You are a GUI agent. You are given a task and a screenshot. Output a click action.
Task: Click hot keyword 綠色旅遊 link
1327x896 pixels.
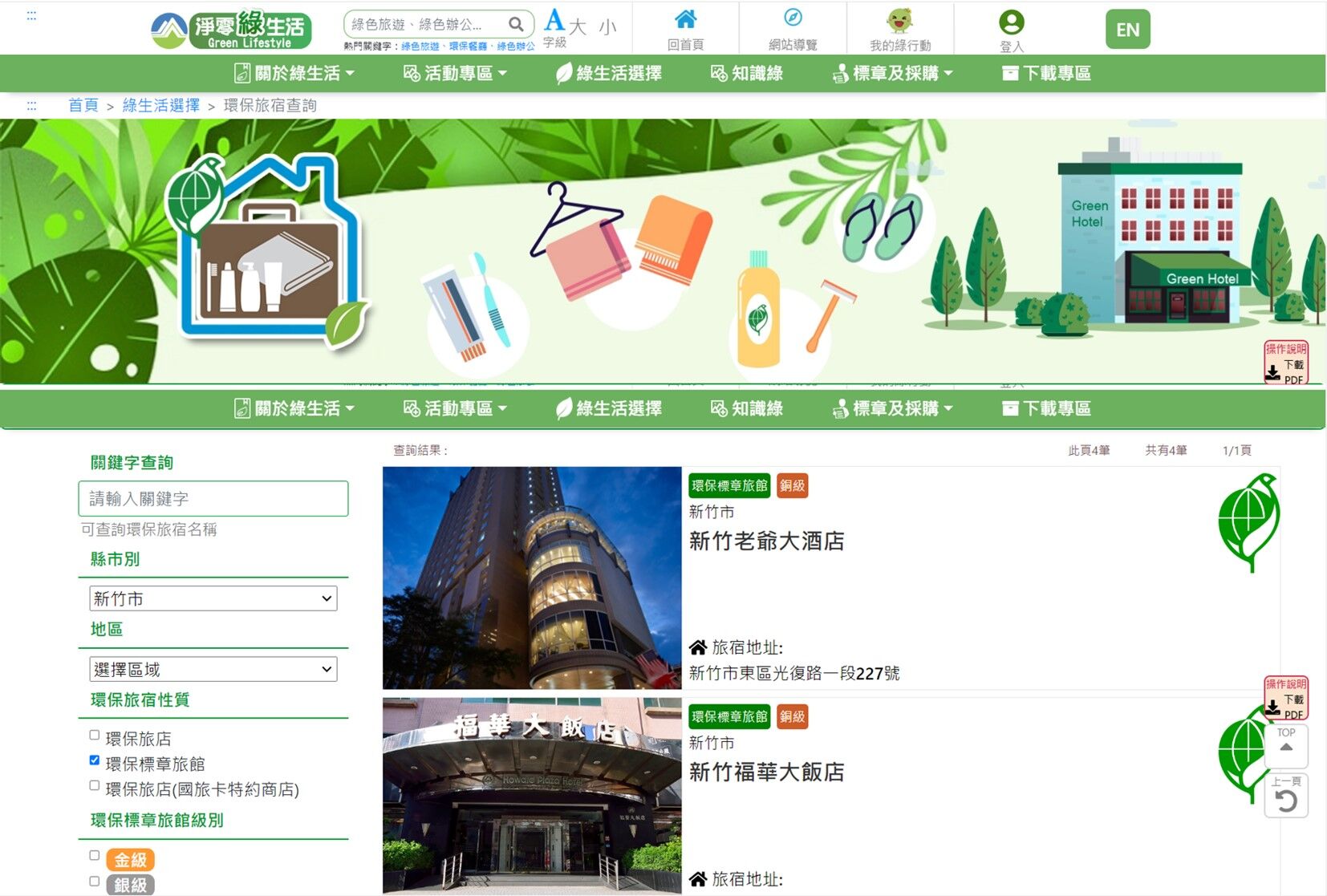pyautogui.click(x=420, y=47)
